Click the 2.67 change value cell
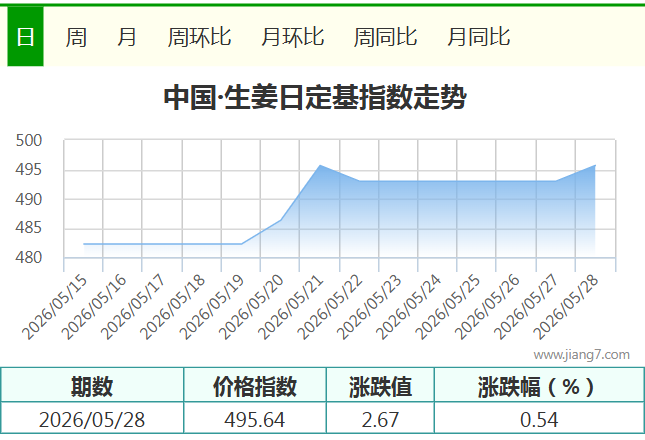645x440 pixels. coord(381,419)
